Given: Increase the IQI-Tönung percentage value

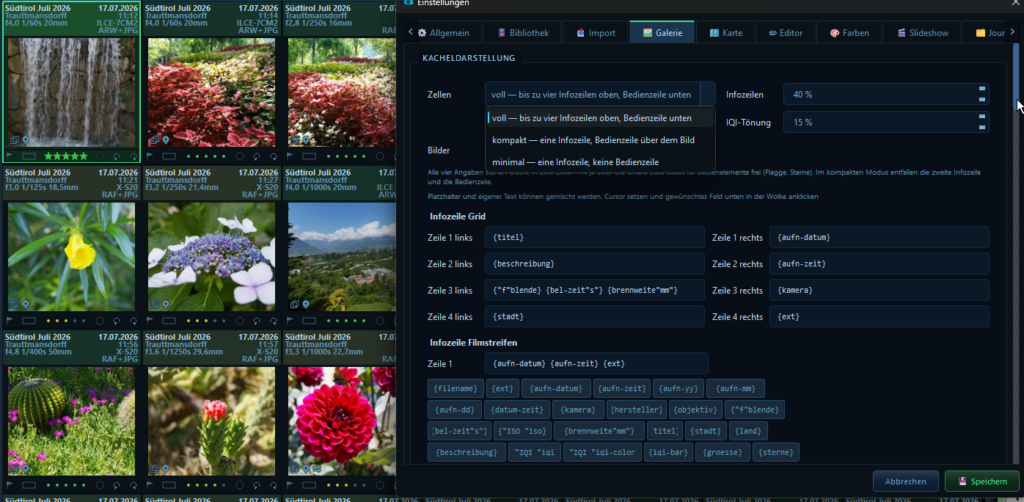Looking at the screenshot, I should 982,117.
